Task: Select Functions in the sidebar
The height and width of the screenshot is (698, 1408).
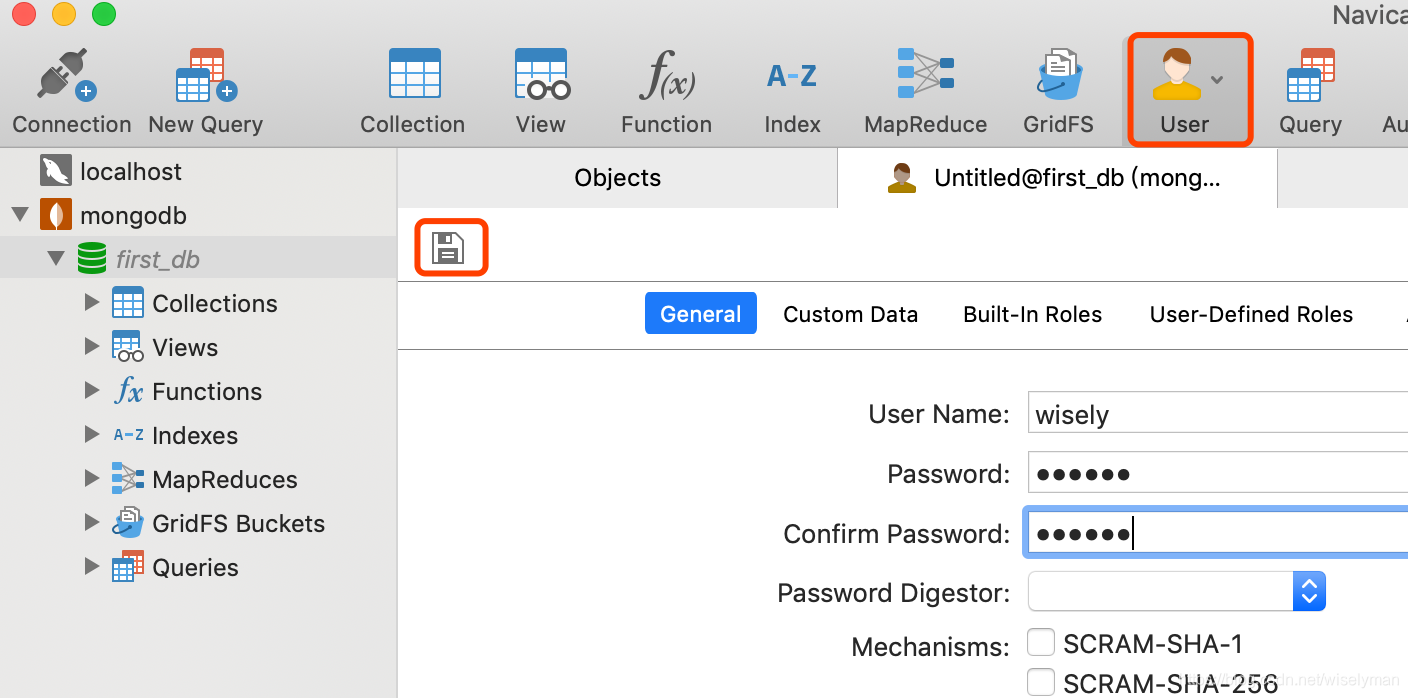Action: (x=207, y=391)
